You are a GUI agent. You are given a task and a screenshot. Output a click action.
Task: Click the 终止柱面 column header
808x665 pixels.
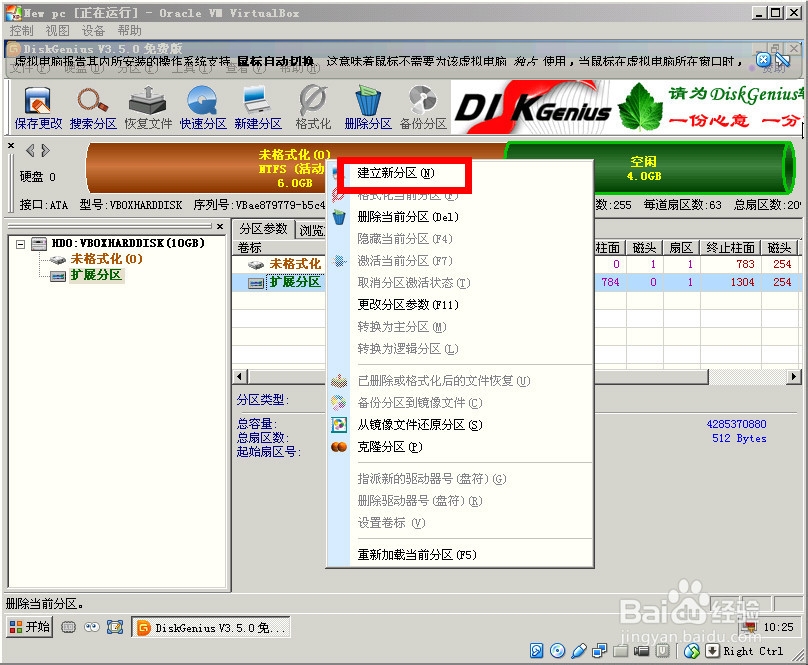[730, 248]
